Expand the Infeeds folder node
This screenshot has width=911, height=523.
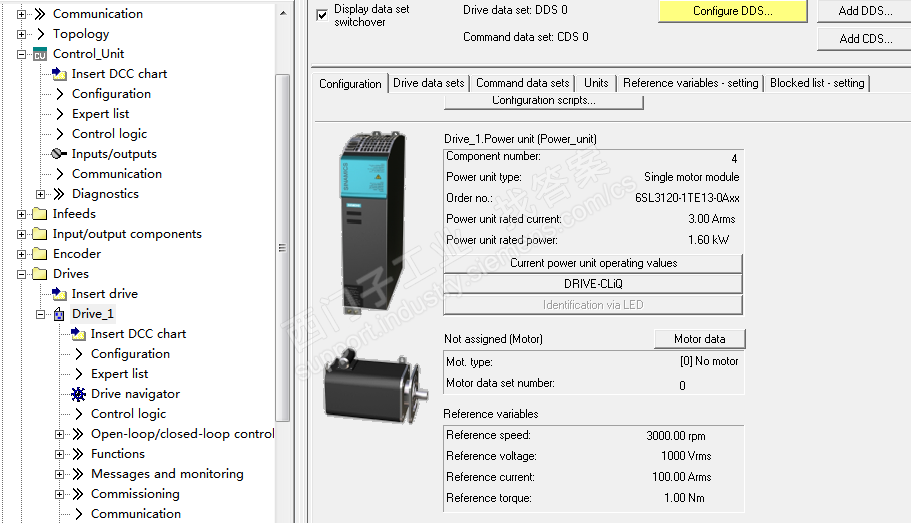(21, 214)
